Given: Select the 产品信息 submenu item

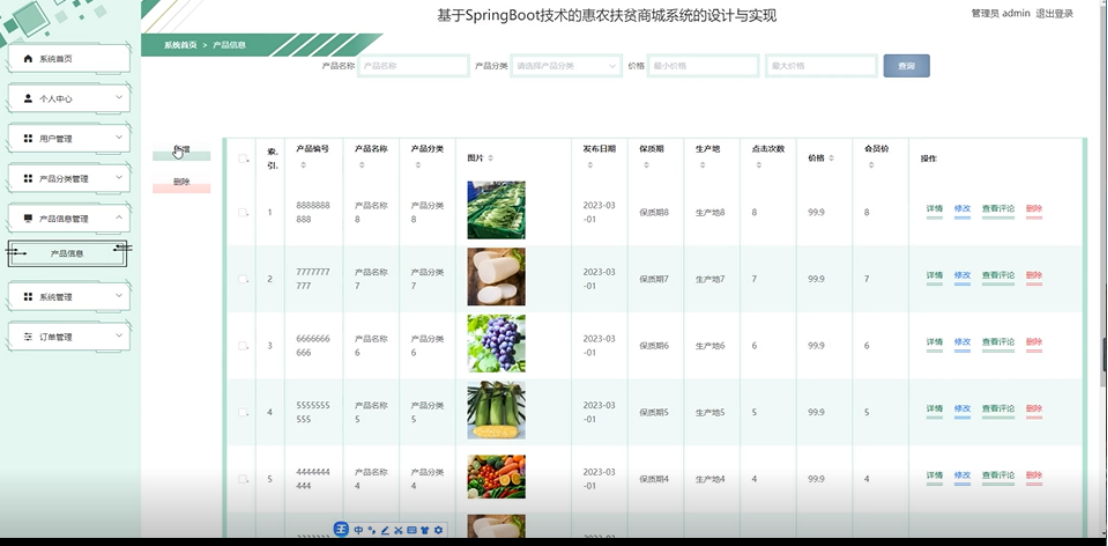Looking at the screenshot, I should [67, 254].
